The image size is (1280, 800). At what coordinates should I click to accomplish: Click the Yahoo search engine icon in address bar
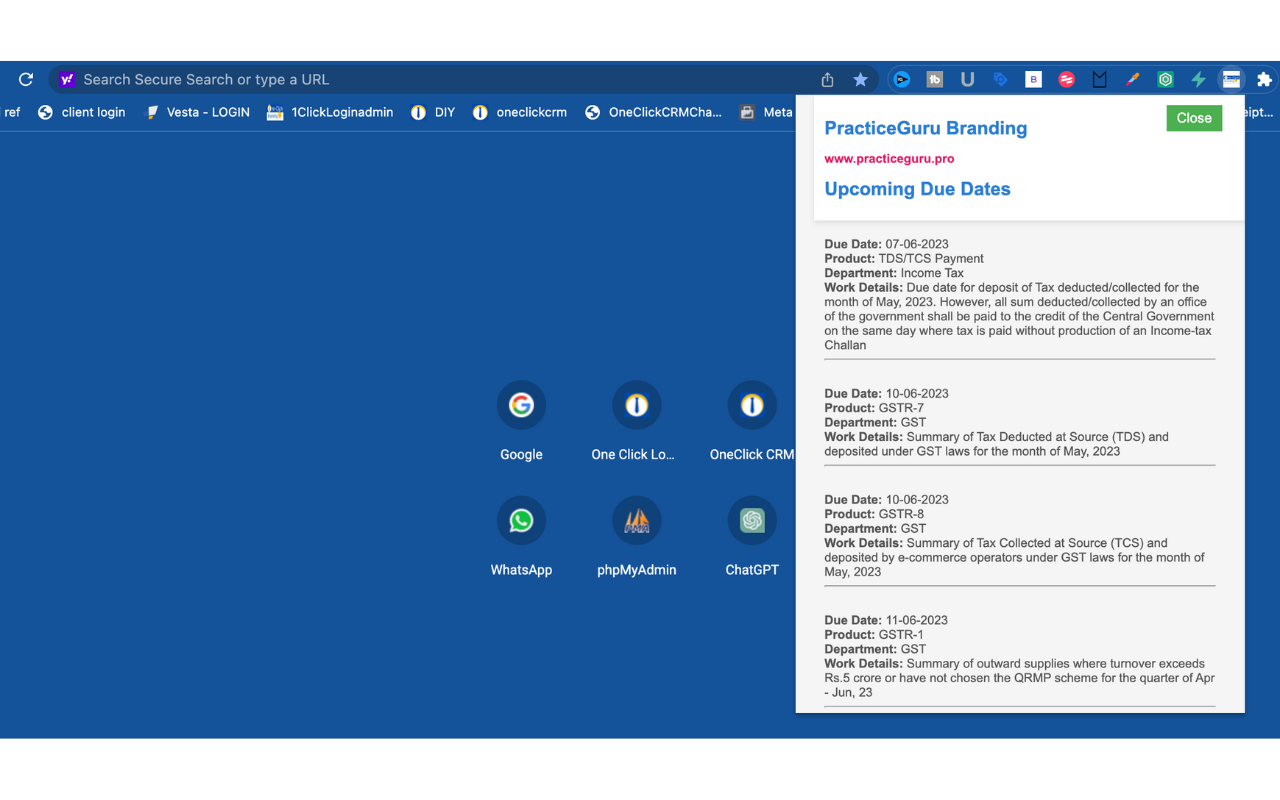[x=67, y=79]
